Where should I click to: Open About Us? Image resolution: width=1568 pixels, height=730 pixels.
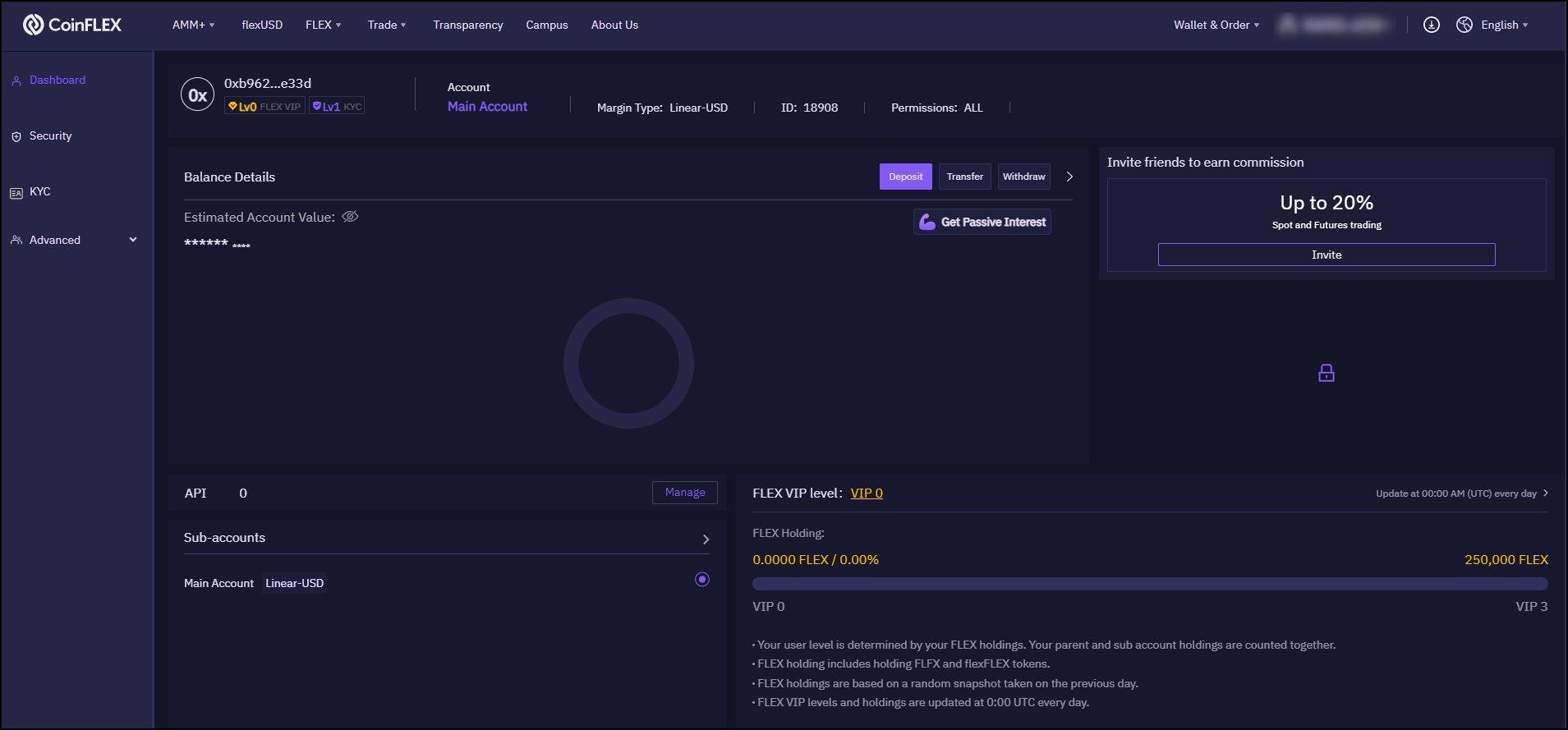614,25
